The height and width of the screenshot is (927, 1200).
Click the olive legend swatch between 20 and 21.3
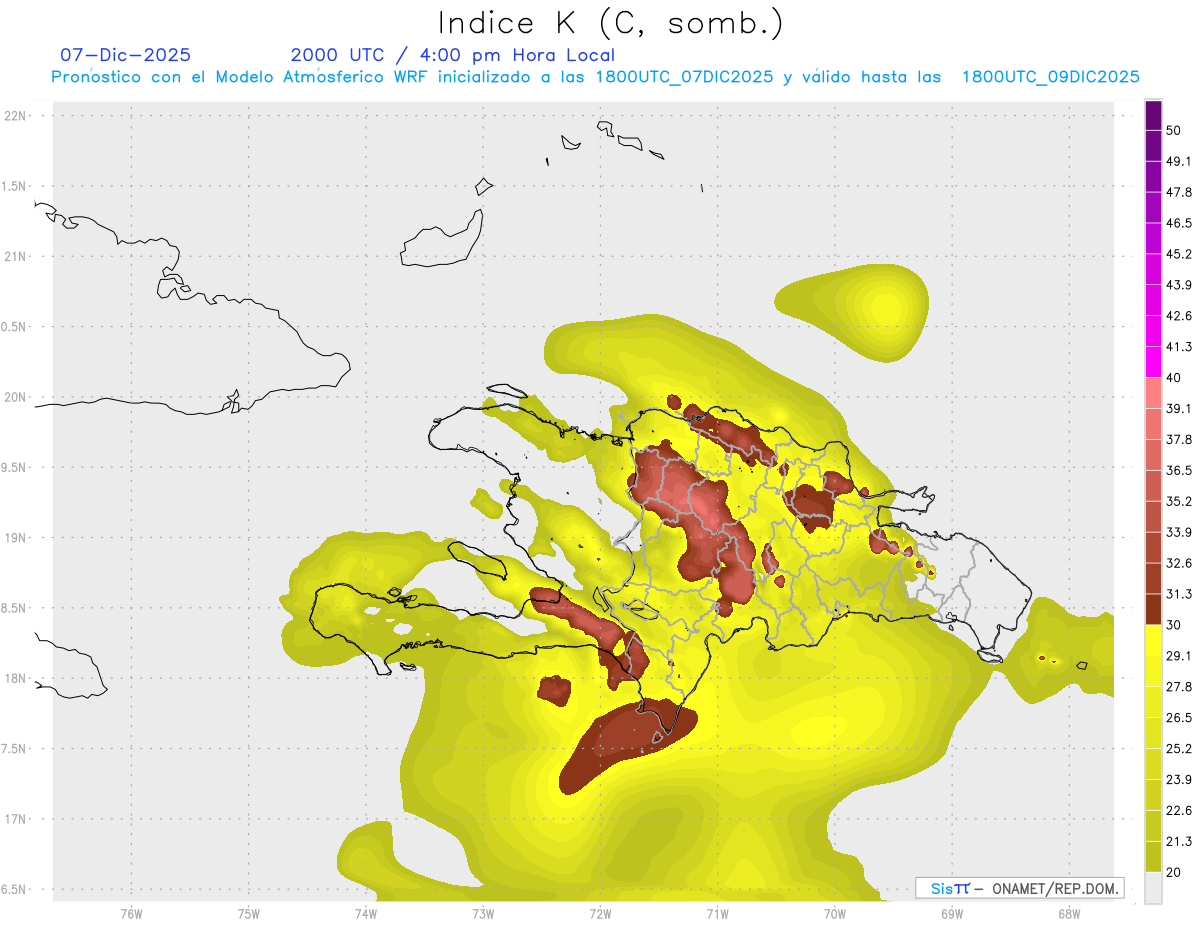[1153, 857]
